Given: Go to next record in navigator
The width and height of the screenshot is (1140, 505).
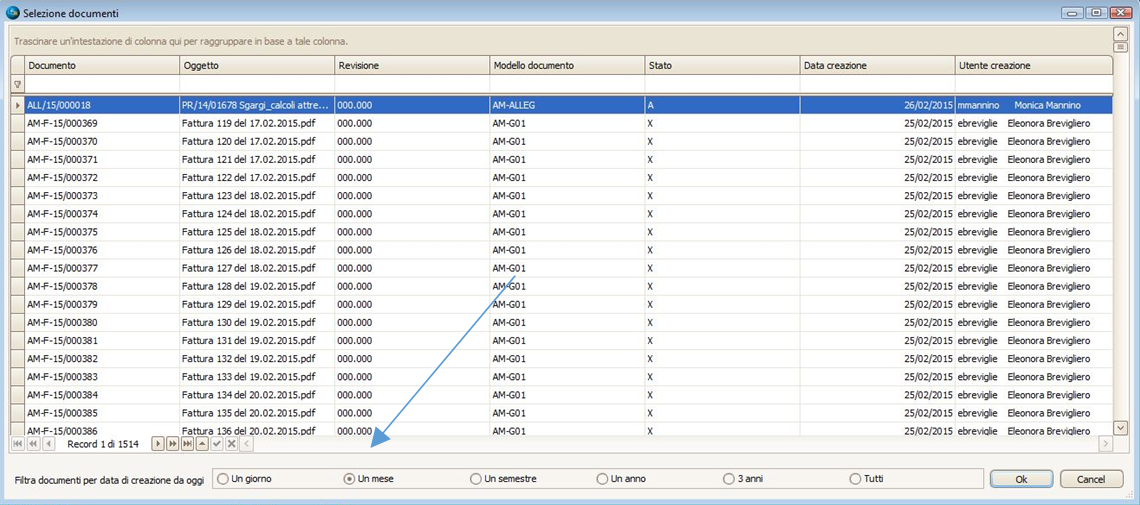Looking at the screenshot, I should point(158,443).
